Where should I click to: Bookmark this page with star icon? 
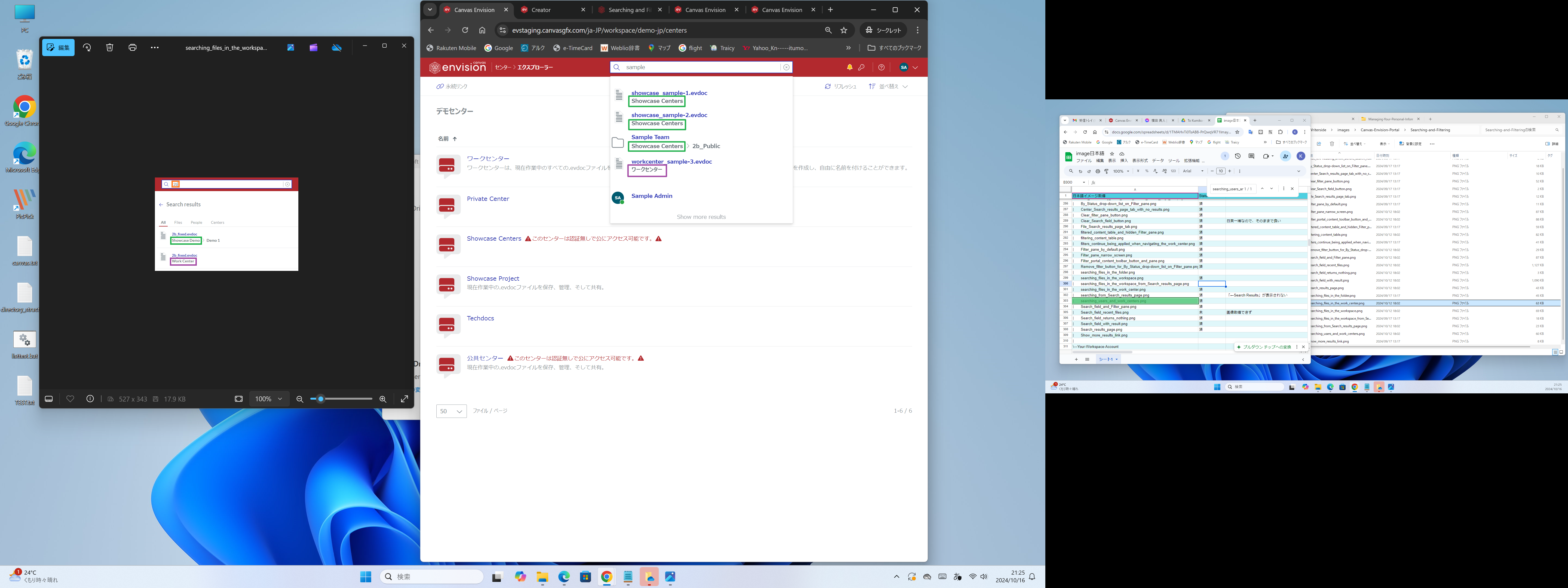tap(844, 30)
